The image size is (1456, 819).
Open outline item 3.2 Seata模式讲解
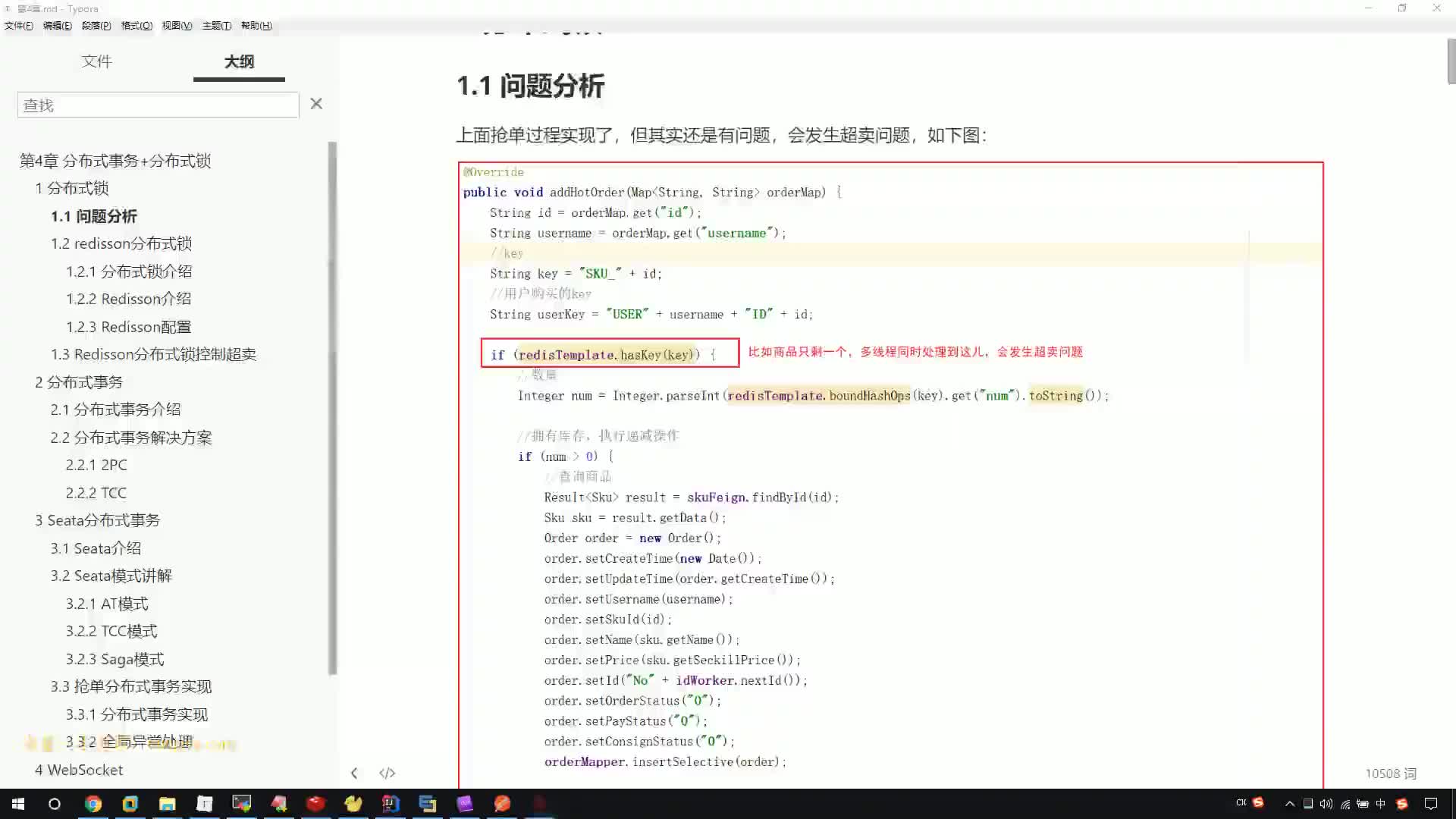pyautogui.click(x=111, y=576)
